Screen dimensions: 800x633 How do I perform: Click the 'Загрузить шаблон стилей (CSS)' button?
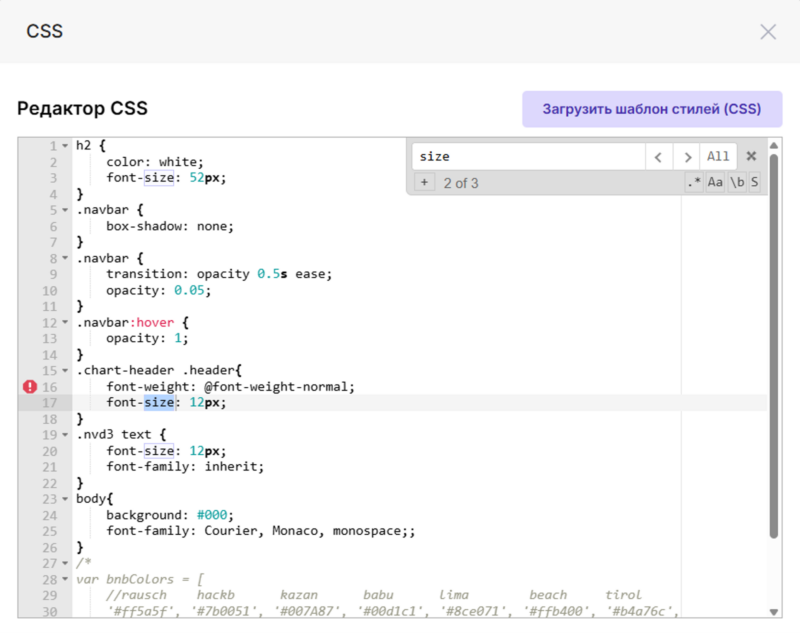(652, 109)
